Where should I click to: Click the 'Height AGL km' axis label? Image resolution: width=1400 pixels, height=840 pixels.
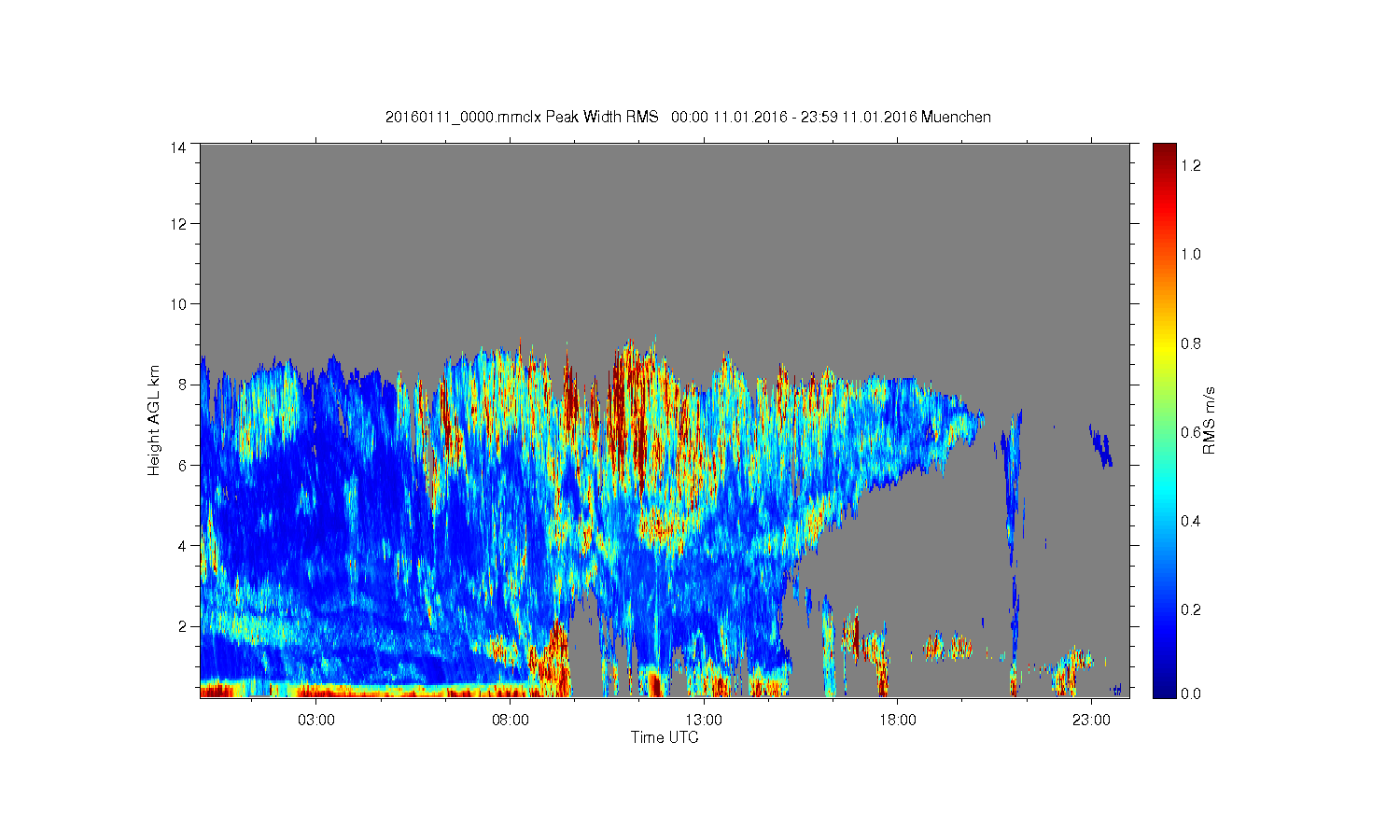pyautogui.click(x=154, y=421)
